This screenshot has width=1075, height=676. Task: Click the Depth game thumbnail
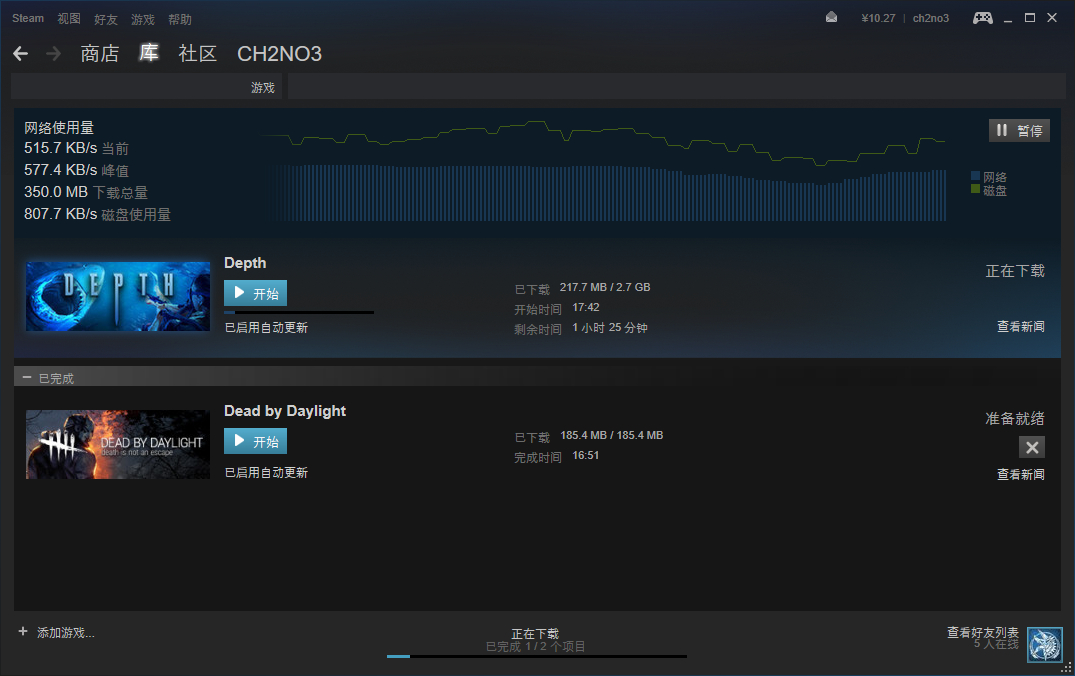point(118,296)
